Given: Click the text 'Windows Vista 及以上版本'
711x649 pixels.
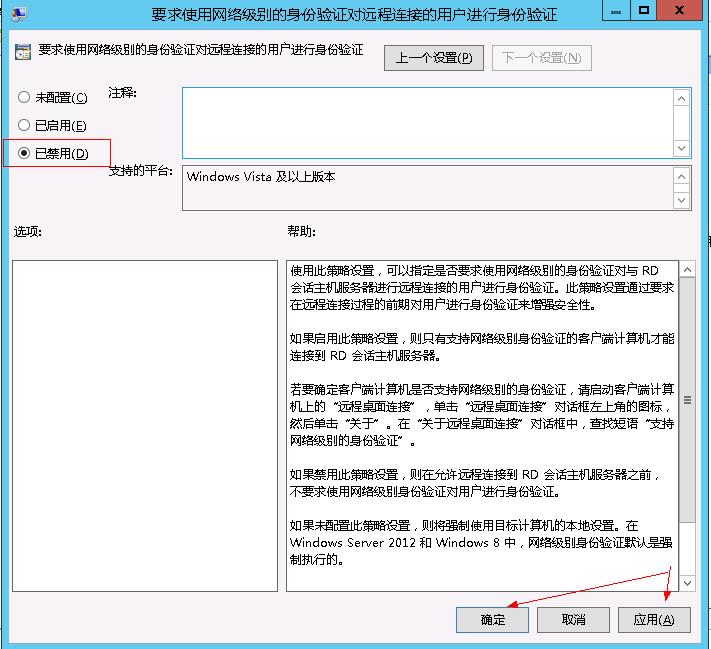Looking at the screenshot, I should pyautogui.click(x=261, y=176).
